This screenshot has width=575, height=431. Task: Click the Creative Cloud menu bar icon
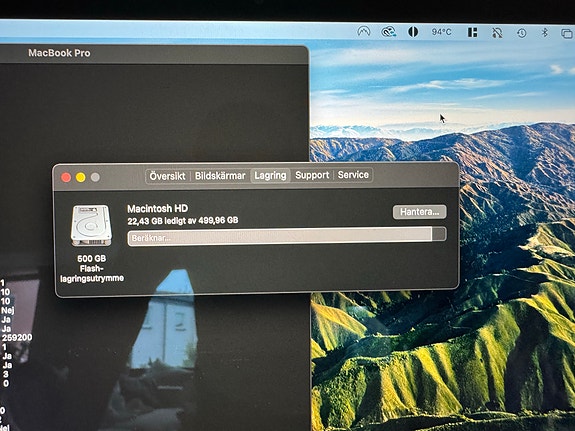pyautogui.click(x=388, y=32)
